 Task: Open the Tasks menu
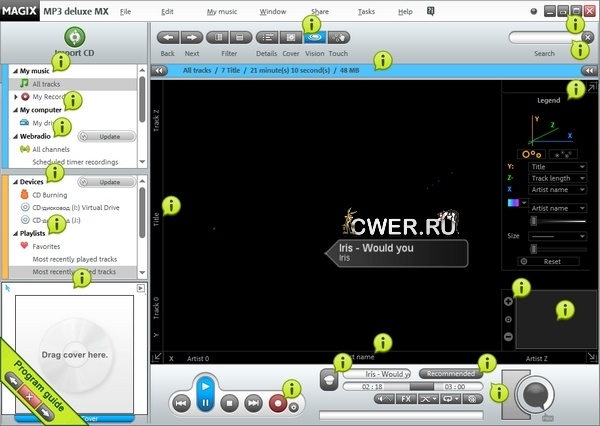[366, 11]
